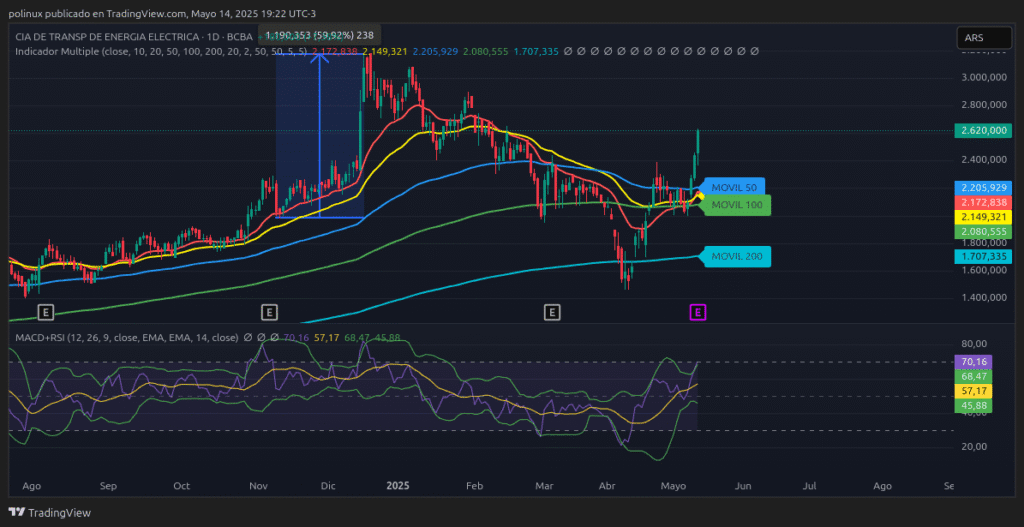The width and height of the screenshot is (1024, 527).
Task: Click the earnings E marker near Nov
Action: 269,312
